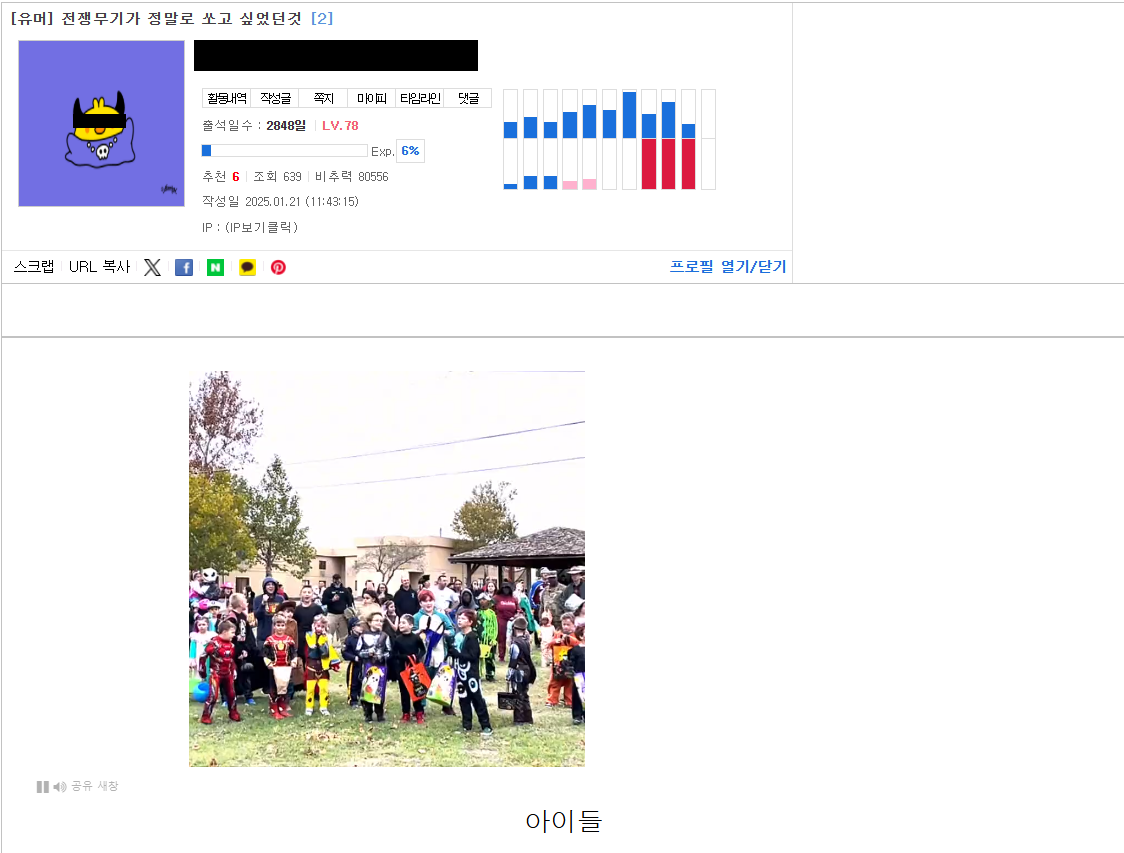Share post to X (Twitter)
1124x853 pixels.
click(x=152, y=267)
